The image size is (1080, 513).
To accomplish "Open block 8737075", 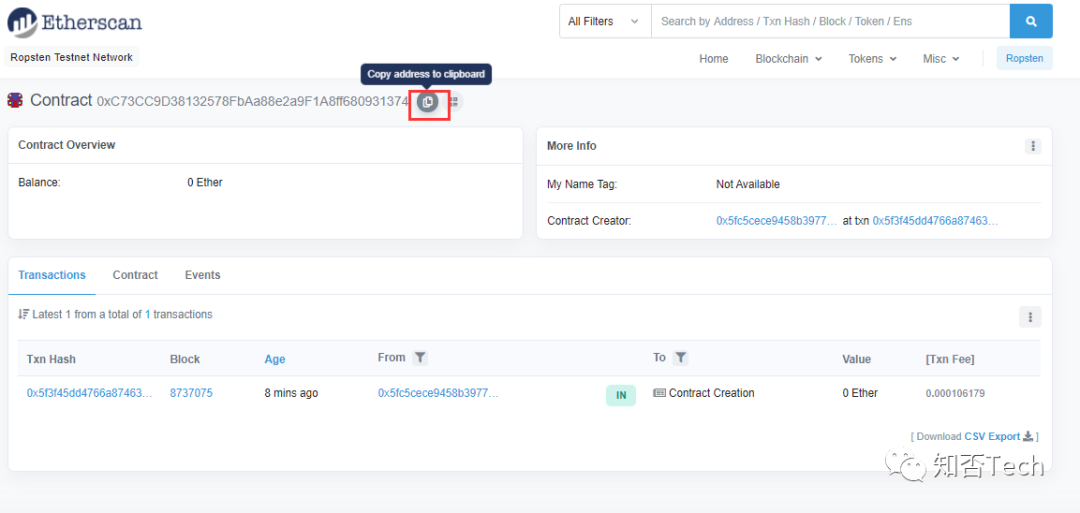I will (191, 393).
